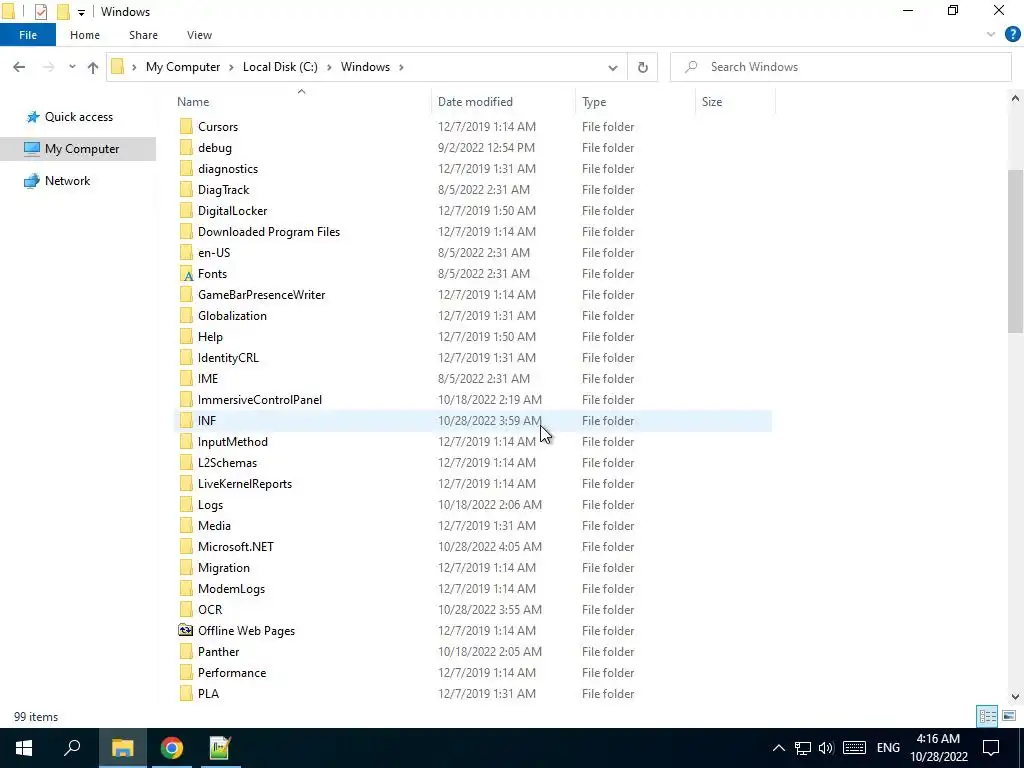Select the en-US folder name
The image size is (1024, 768).
(x=214, y=253)
